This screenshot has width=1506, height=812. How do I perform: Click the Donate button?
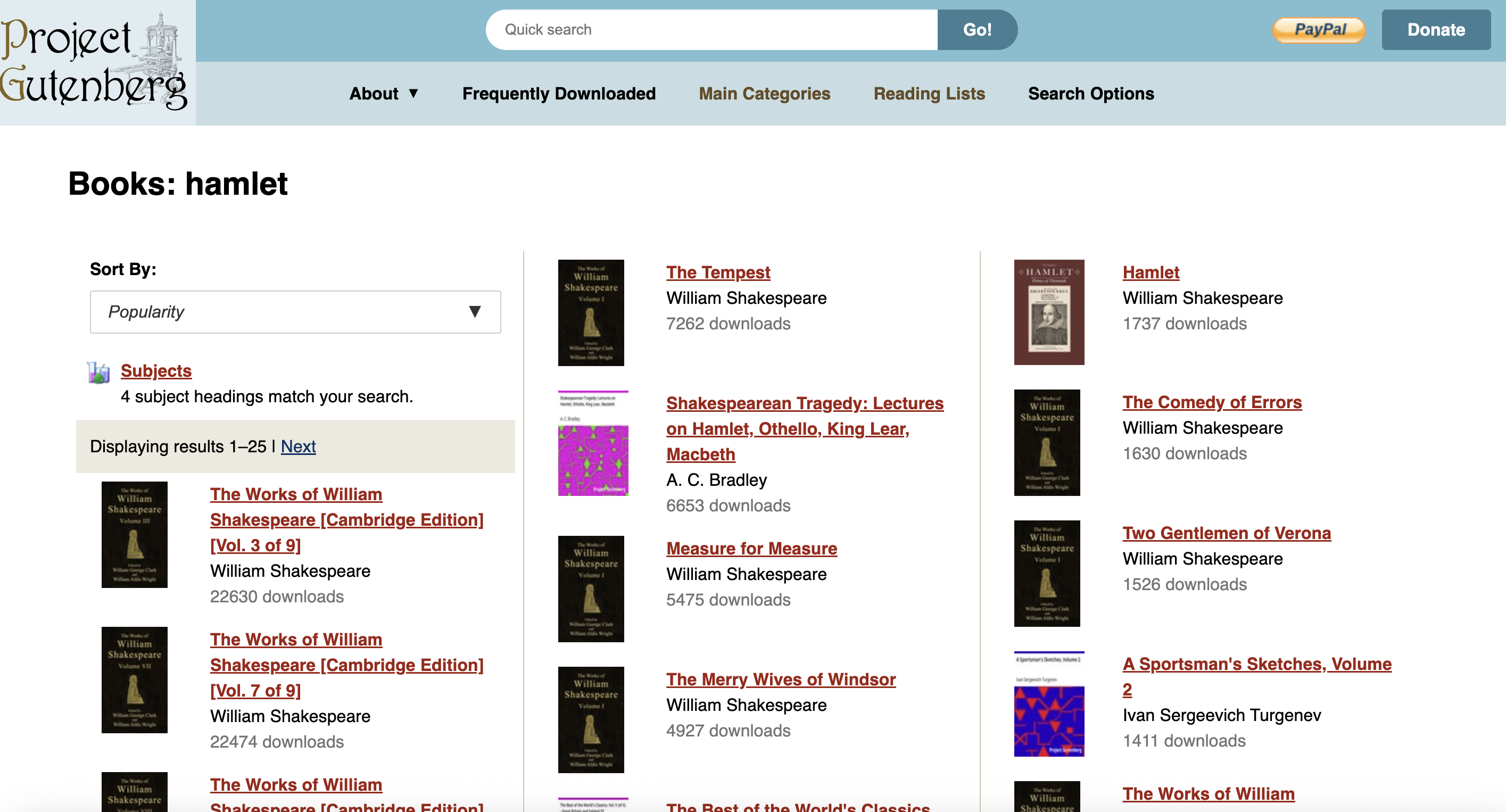click(x=1436, y=30)
